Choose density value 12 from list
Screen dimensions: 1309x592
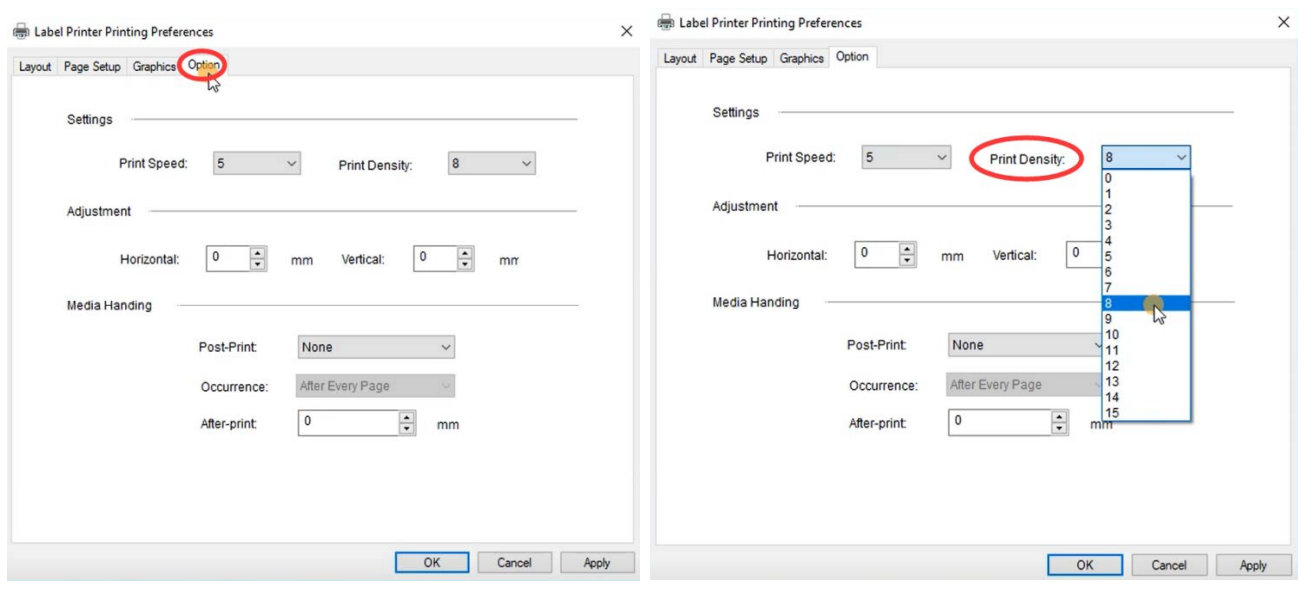(x=1146, y=366)
